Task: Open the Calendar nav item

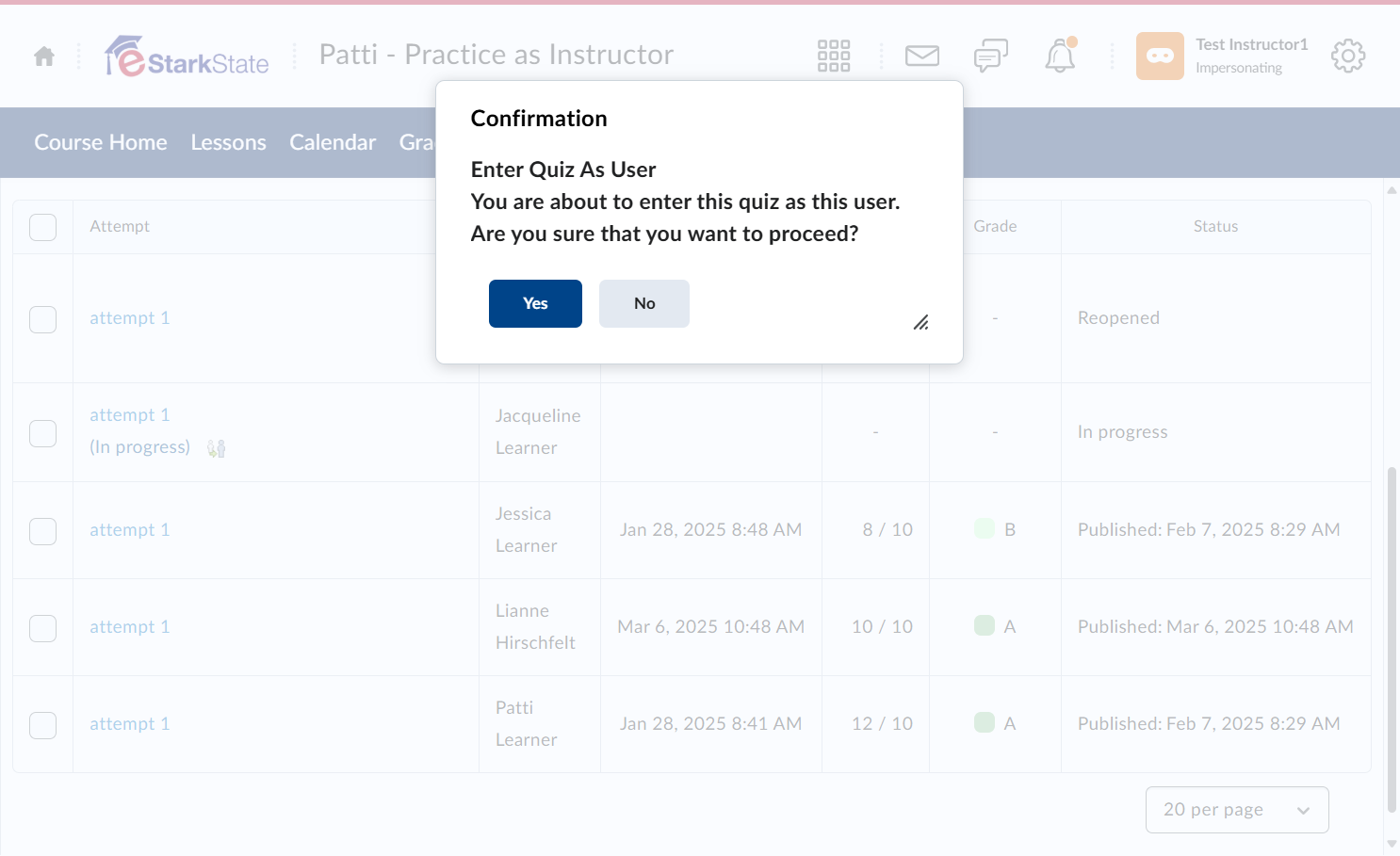Action: [x=333, y=142]
